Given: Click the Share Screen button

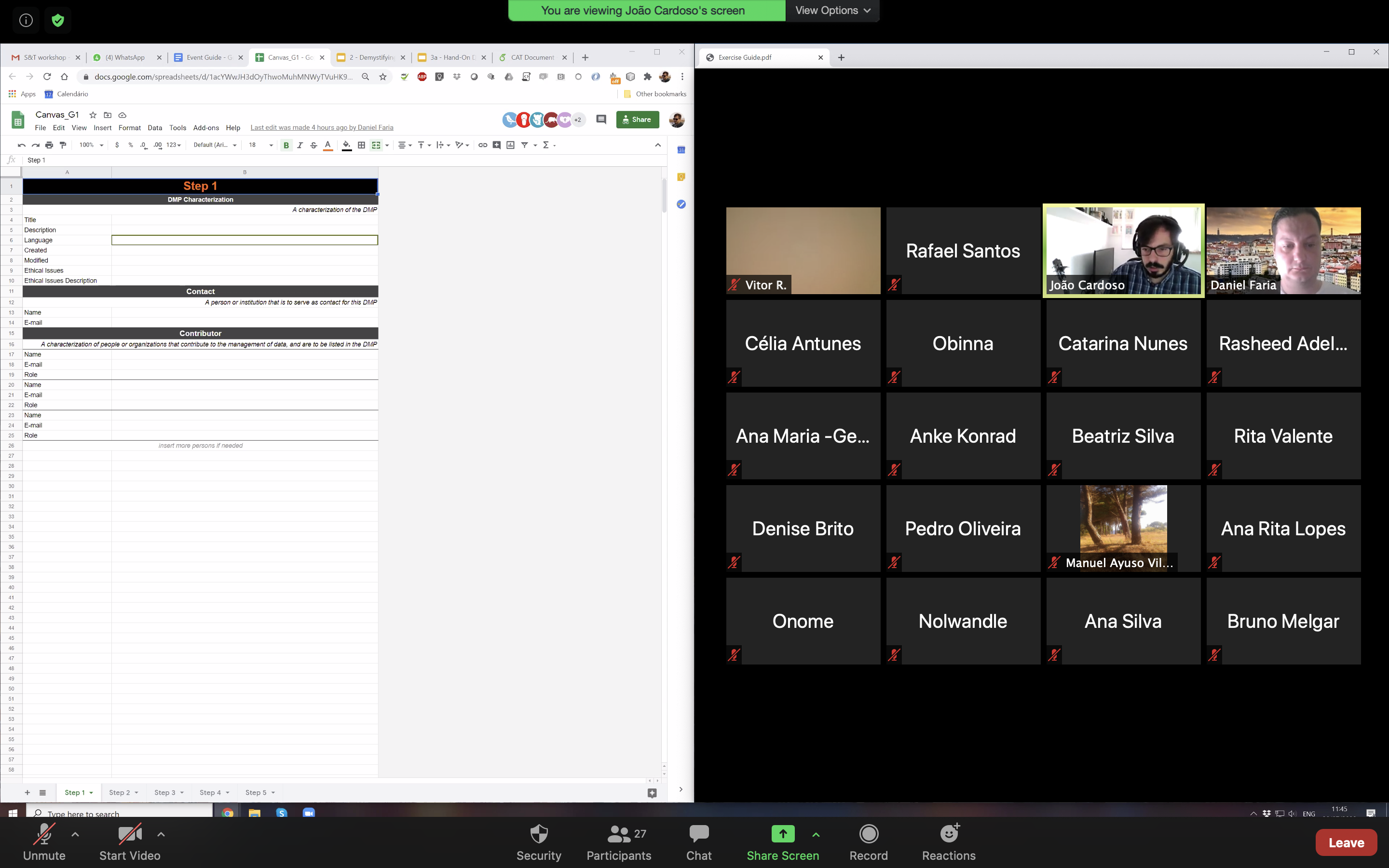Looking at the screenshot, I should tap(783, 842).
